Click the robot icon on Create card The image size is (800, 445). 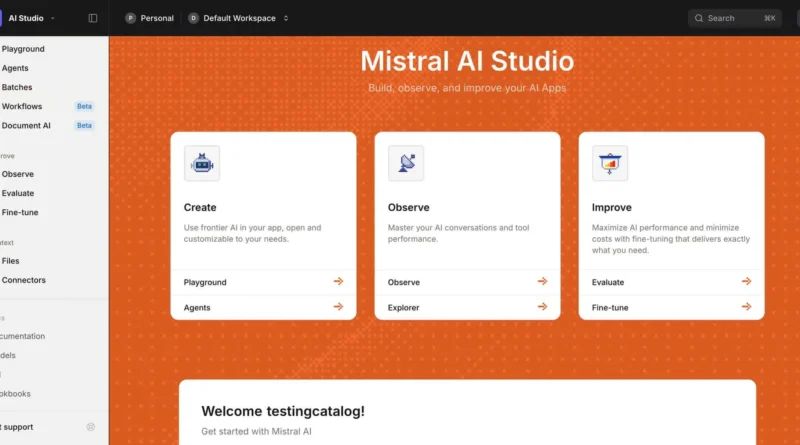coord(202,163)
